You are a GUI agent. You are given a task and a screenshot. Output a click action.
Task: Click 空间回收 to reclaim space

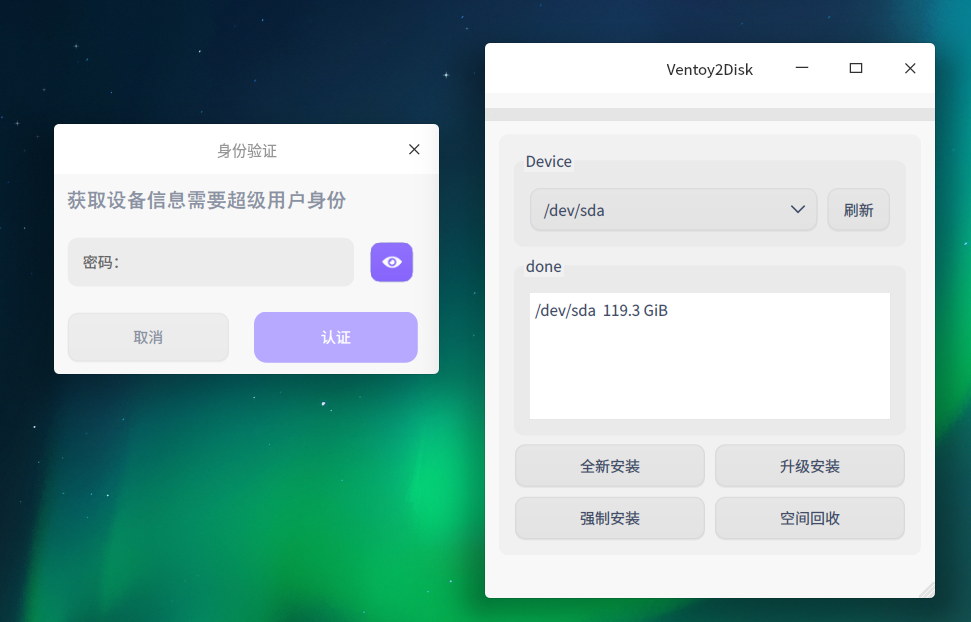(810, 518)
